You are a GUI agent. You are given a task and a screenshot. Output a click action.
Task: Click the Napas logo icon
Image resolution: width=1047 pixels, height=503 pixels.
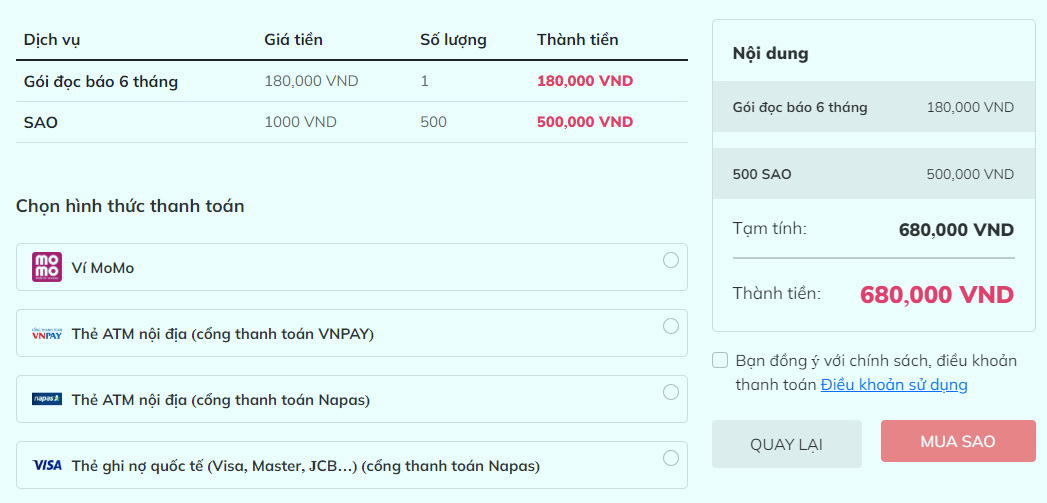tap(47, 399)
